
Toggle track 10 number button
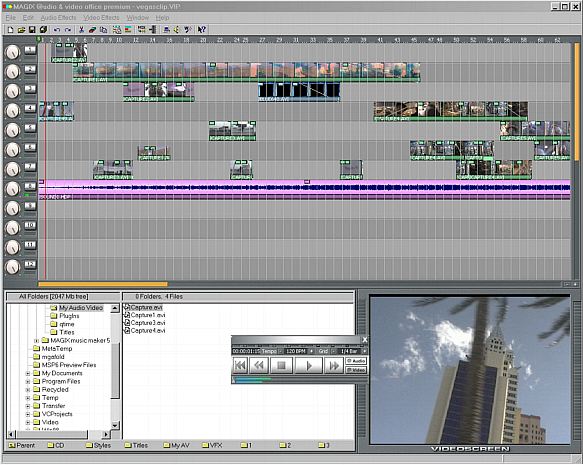coord(30,226)
